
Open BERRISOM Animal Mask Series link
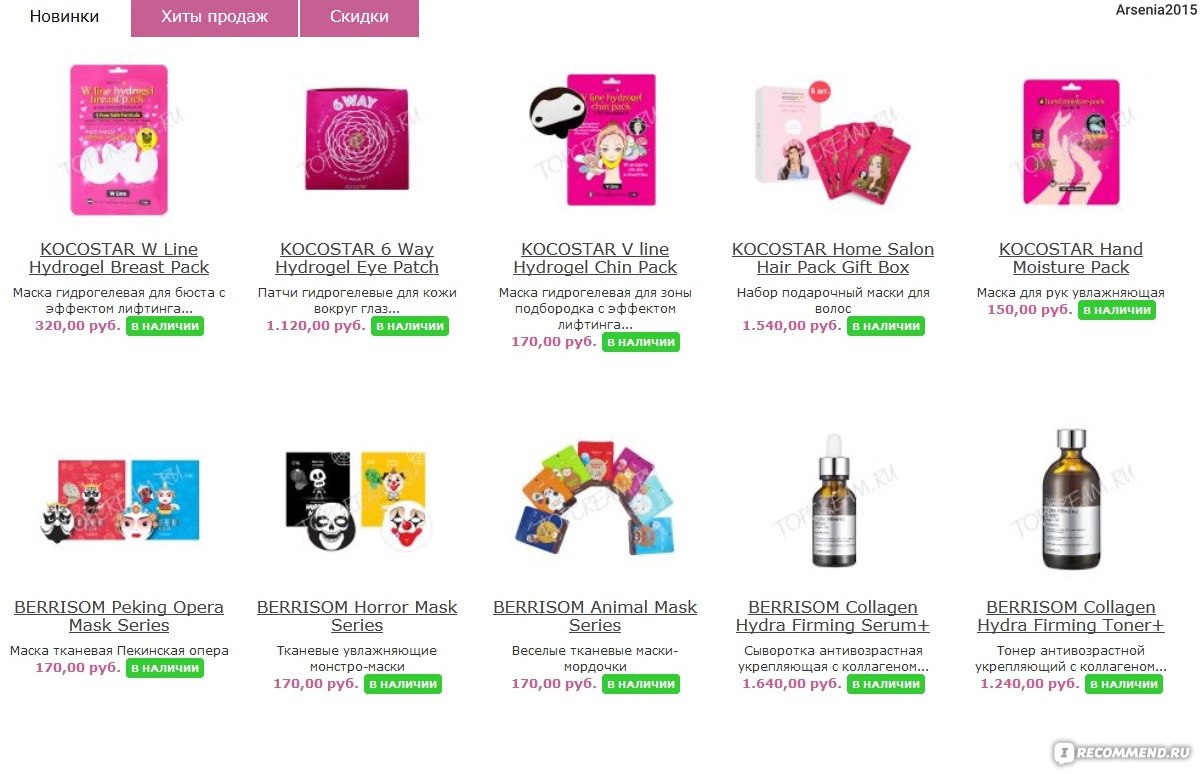click(595, 616)
